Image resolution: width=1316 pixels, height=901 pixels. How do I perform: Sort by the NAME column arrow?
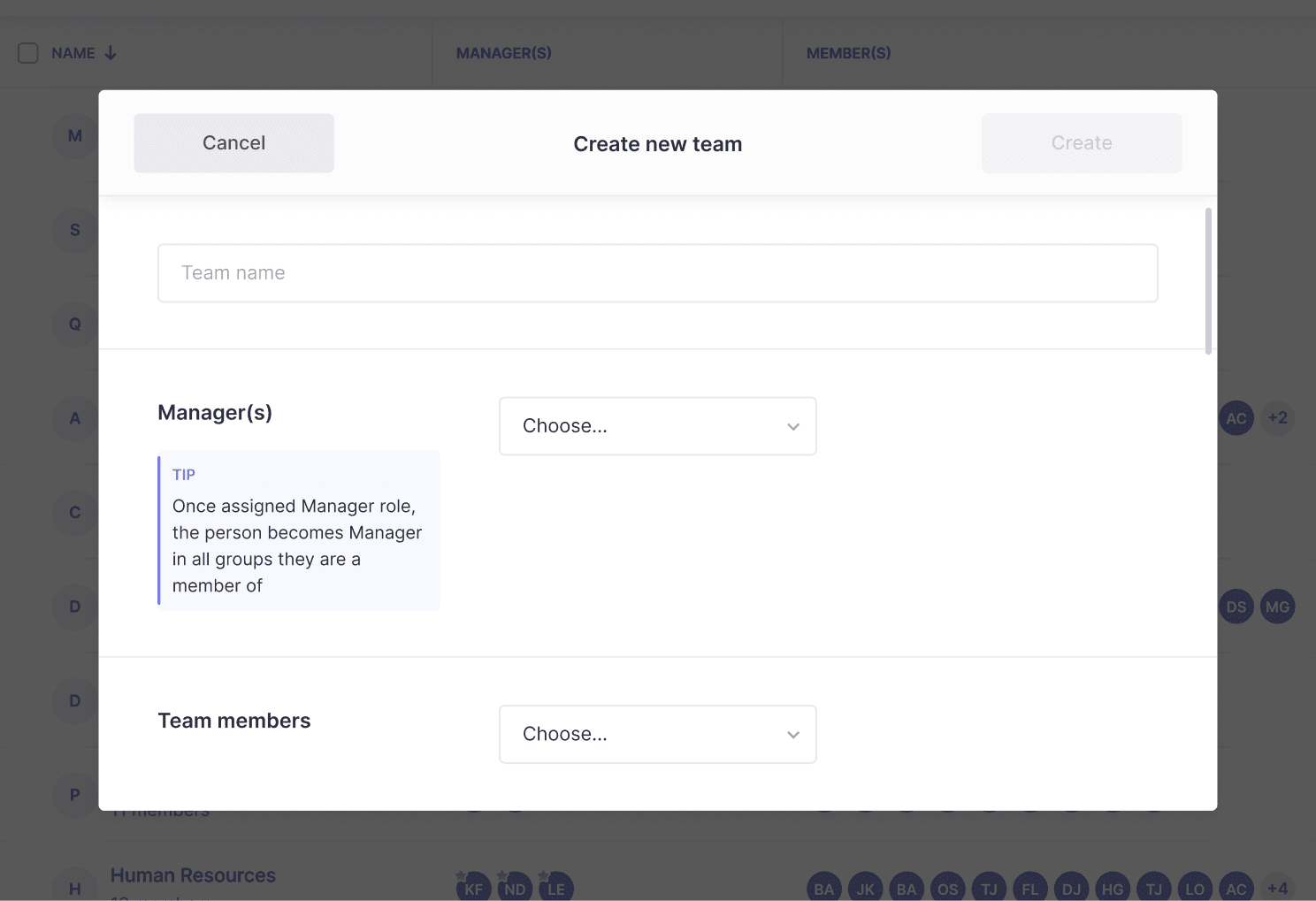(x=111, y=53)
